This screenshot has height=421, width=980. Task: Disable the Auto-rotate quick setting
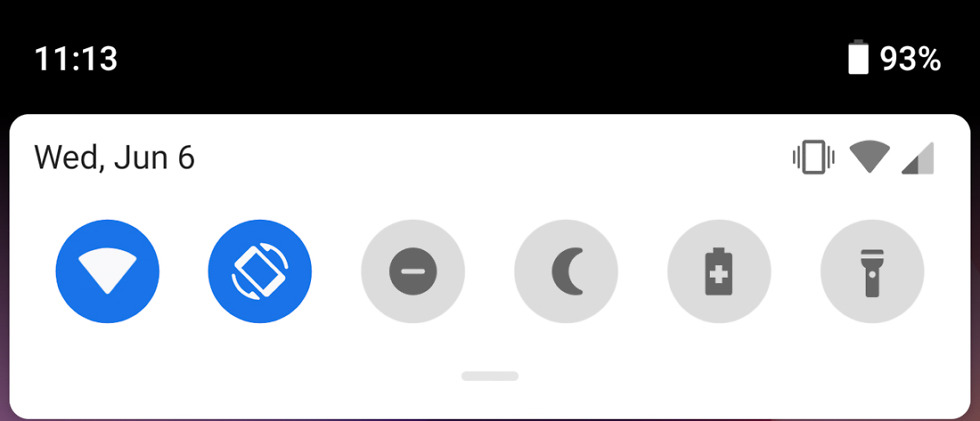click(x=260, y=271)
